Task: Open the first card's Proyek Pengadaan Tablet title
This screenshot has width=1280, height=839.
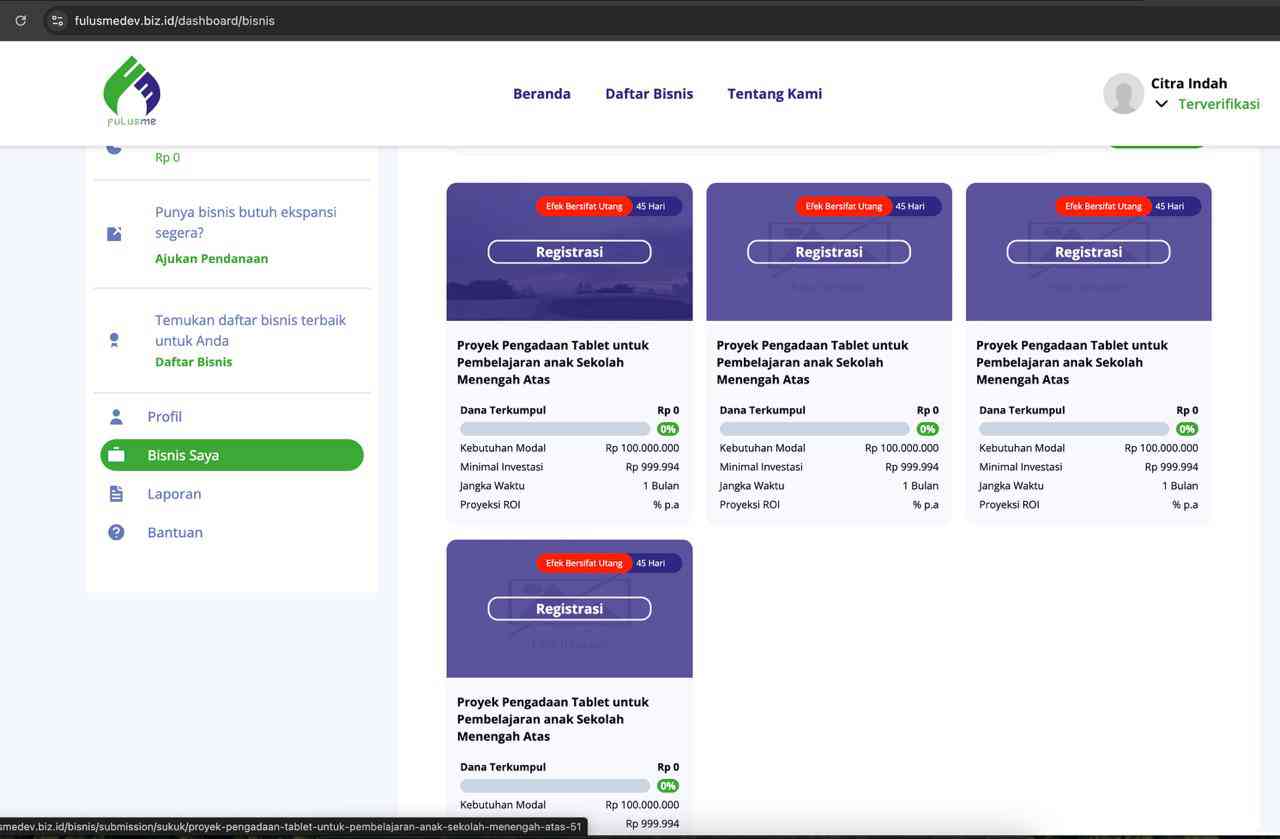Action: coord(553,362)
